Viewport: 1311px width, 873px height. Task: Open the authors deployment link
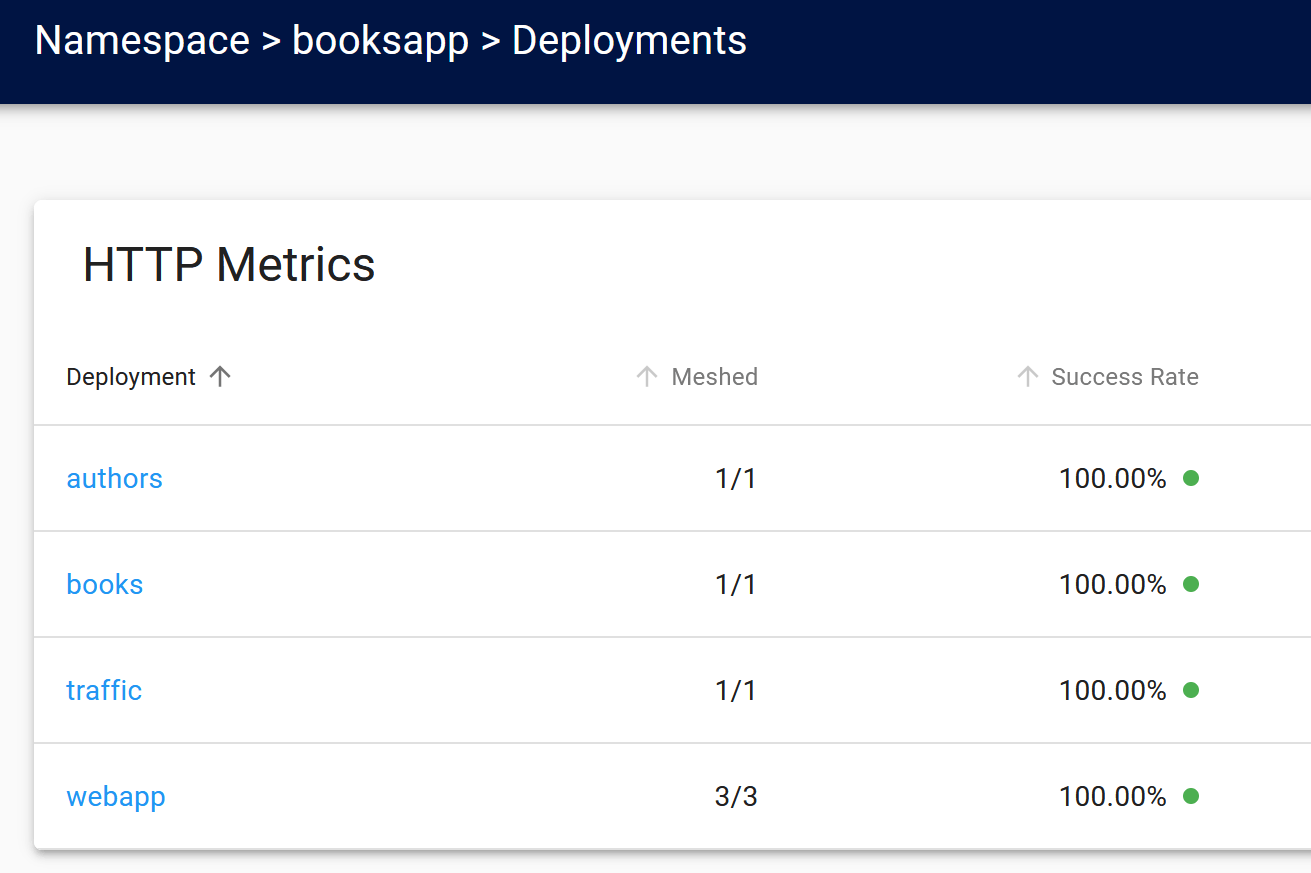tap(114, 478)
